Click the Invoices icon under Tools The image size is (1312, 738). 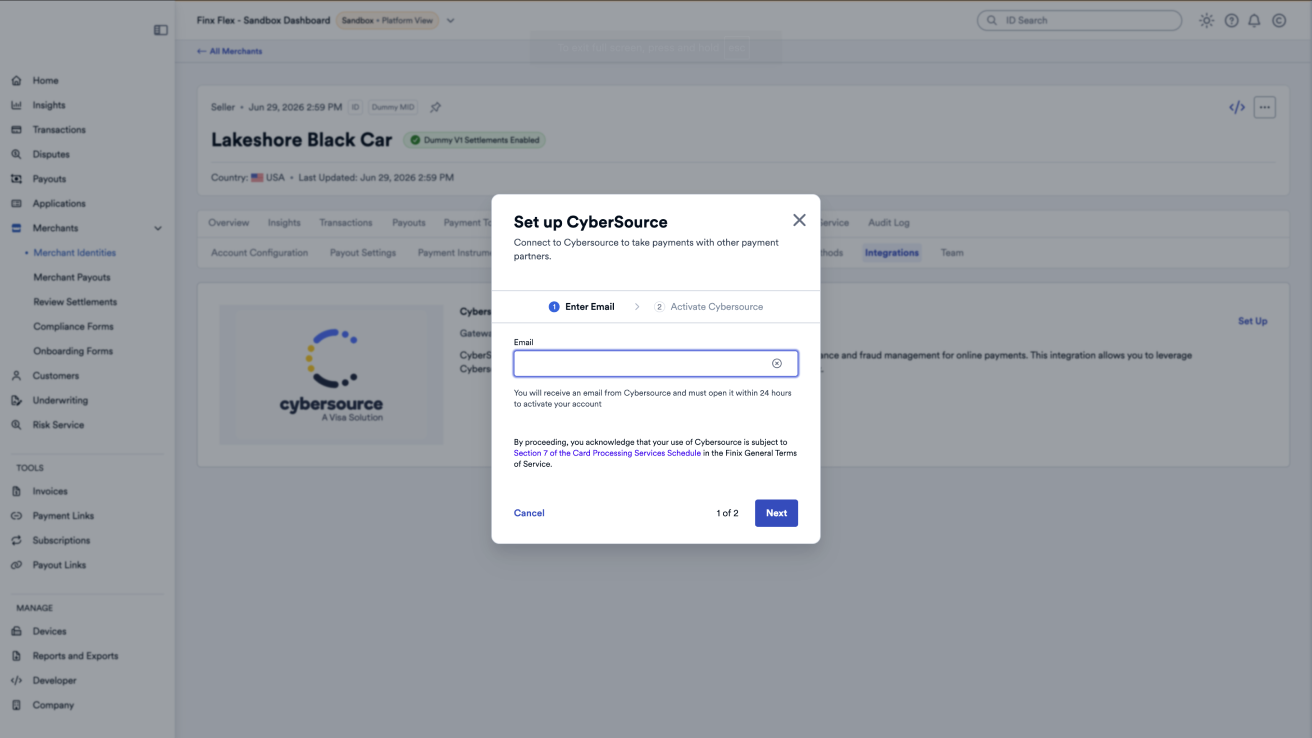[x=16, y=491]
